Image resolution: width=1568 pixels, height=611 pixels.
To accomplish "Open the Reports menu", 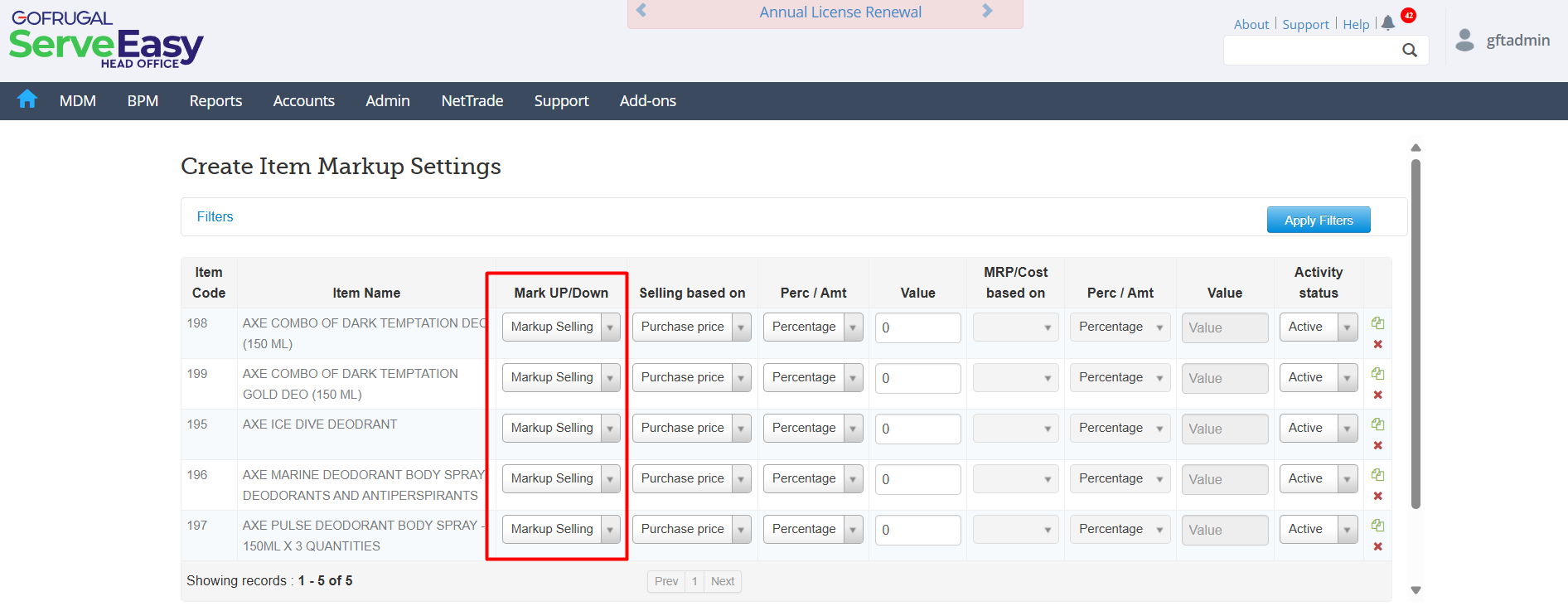I will pos(215,101).
